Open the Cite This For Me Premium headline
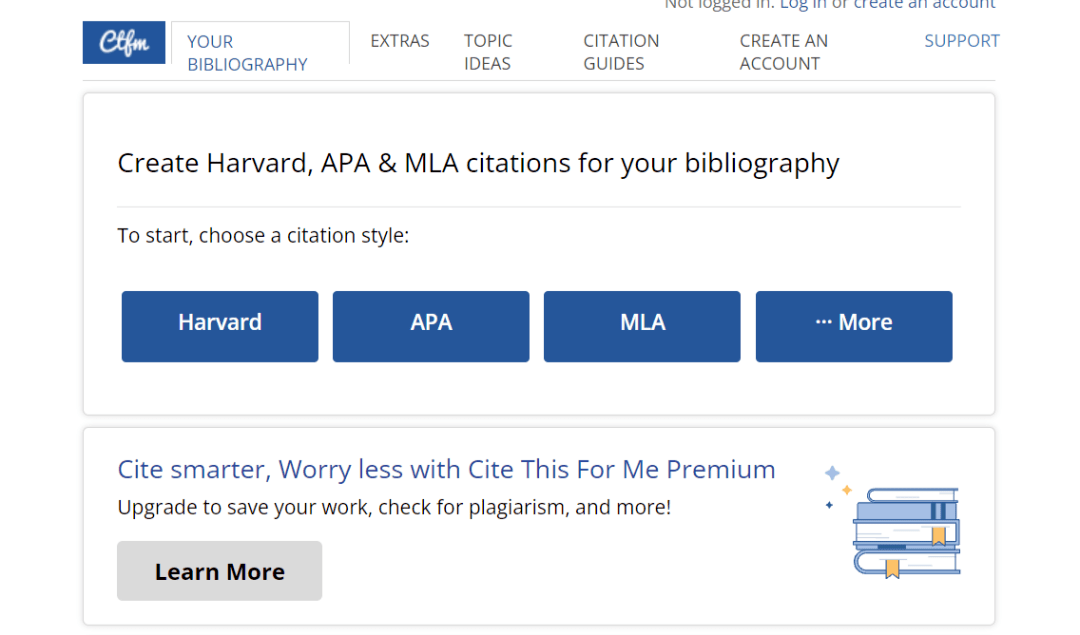Image resolution: width=1080 pixels, height=635 pixels. (x=446, y=470)
